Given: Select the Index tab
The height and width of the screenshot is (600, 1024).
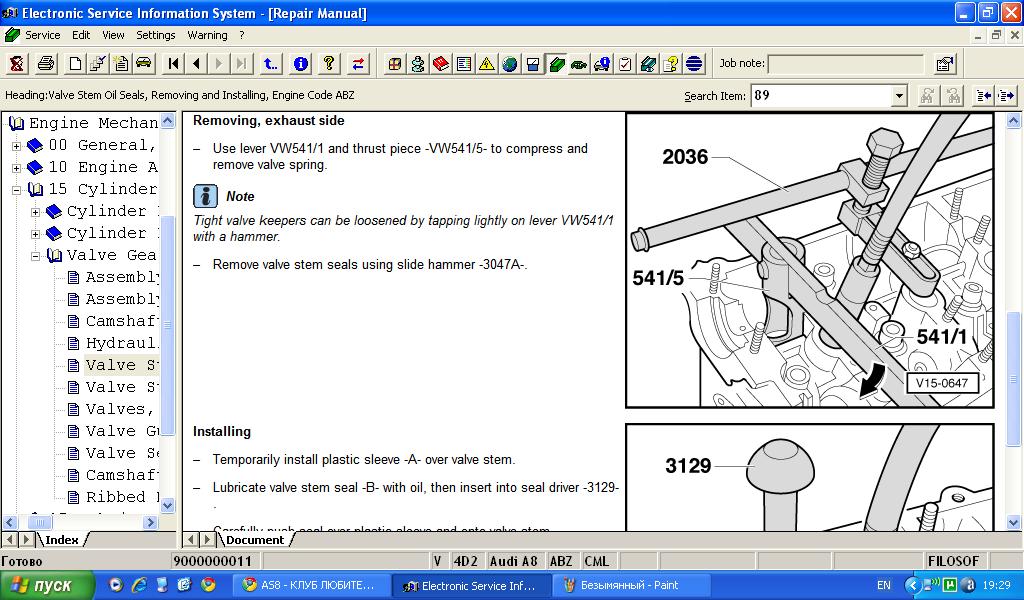Looking at the screenshot, I should pos(61,540).
